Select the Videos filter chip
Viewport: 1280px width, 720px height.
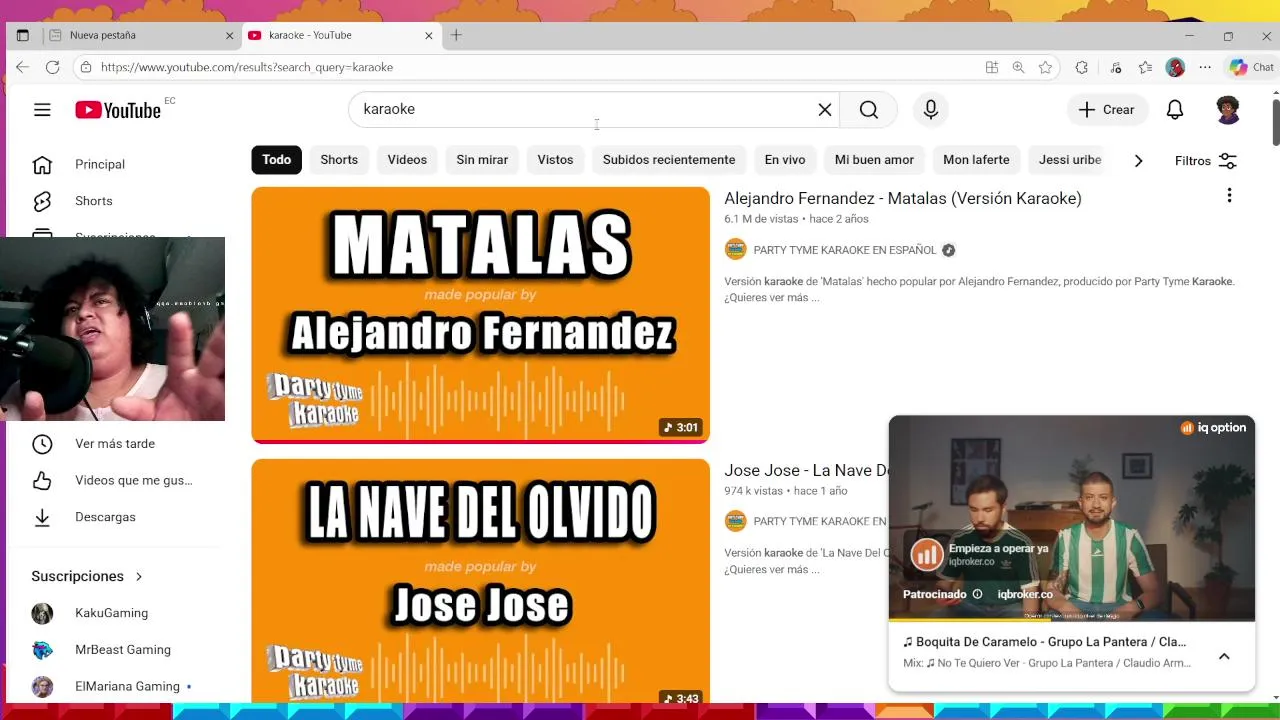click(407, 160)
